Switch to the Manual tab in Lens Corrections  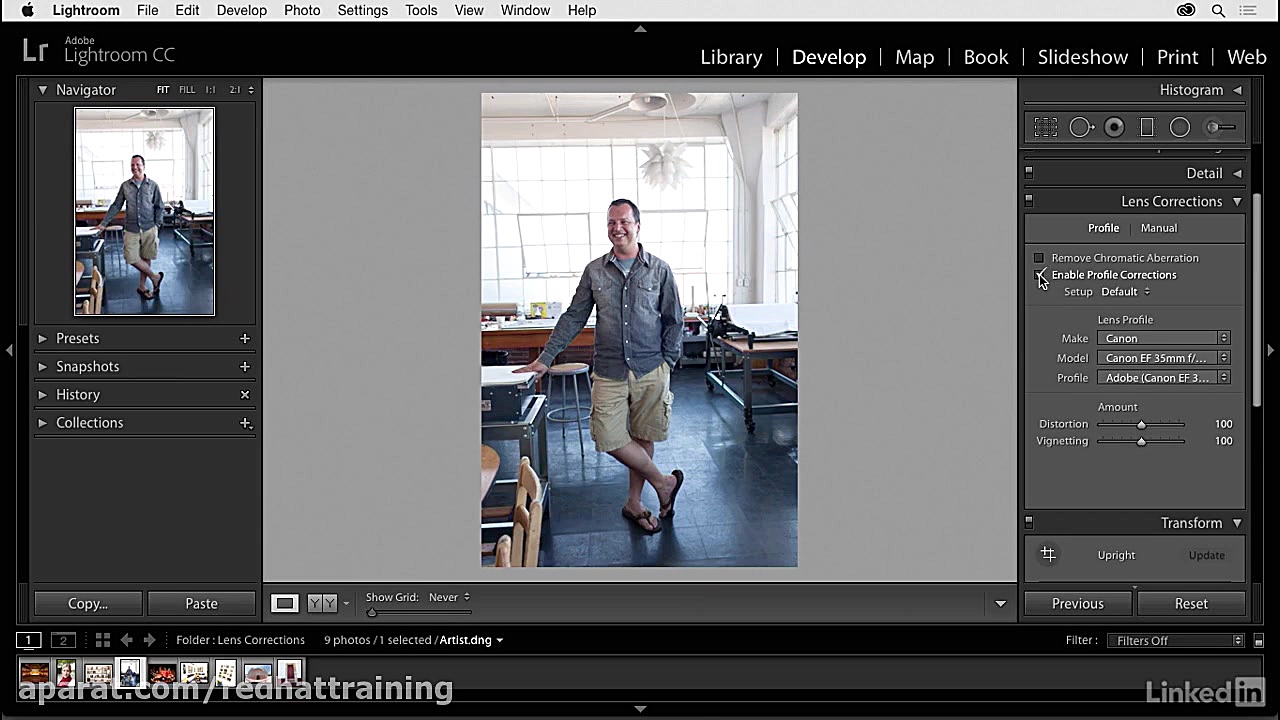coord(1158,227)
